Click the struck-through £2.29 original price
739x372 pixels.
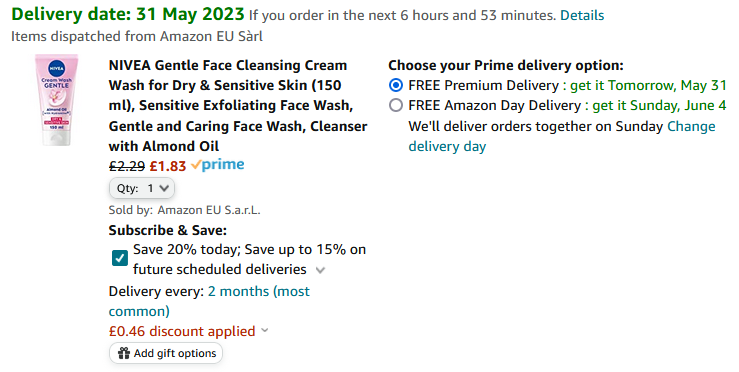tap(127, 166)
